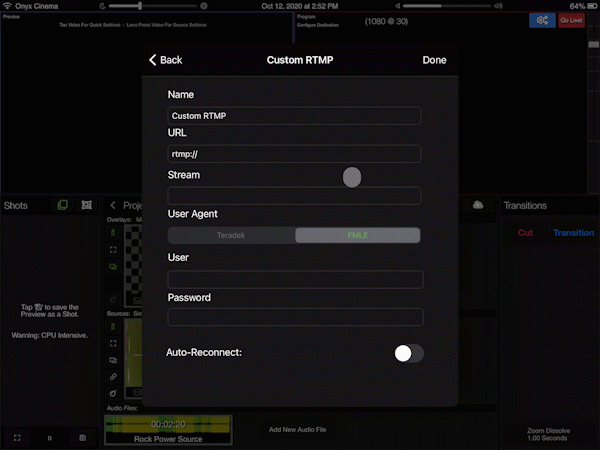Toggle the Auto-Reconnect switch

[x=409, y=353]
